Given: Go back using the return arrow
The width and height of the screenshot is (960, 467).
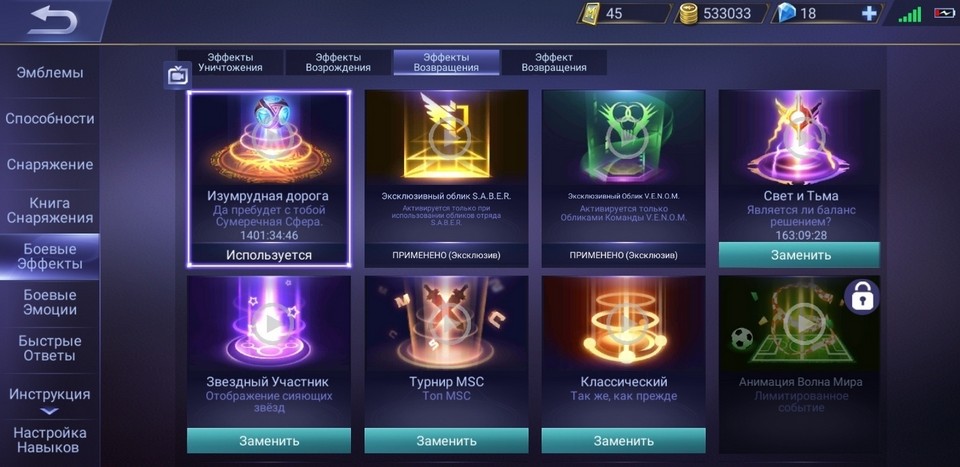Looking at the screenshot, I should click(x=53, y=20).
